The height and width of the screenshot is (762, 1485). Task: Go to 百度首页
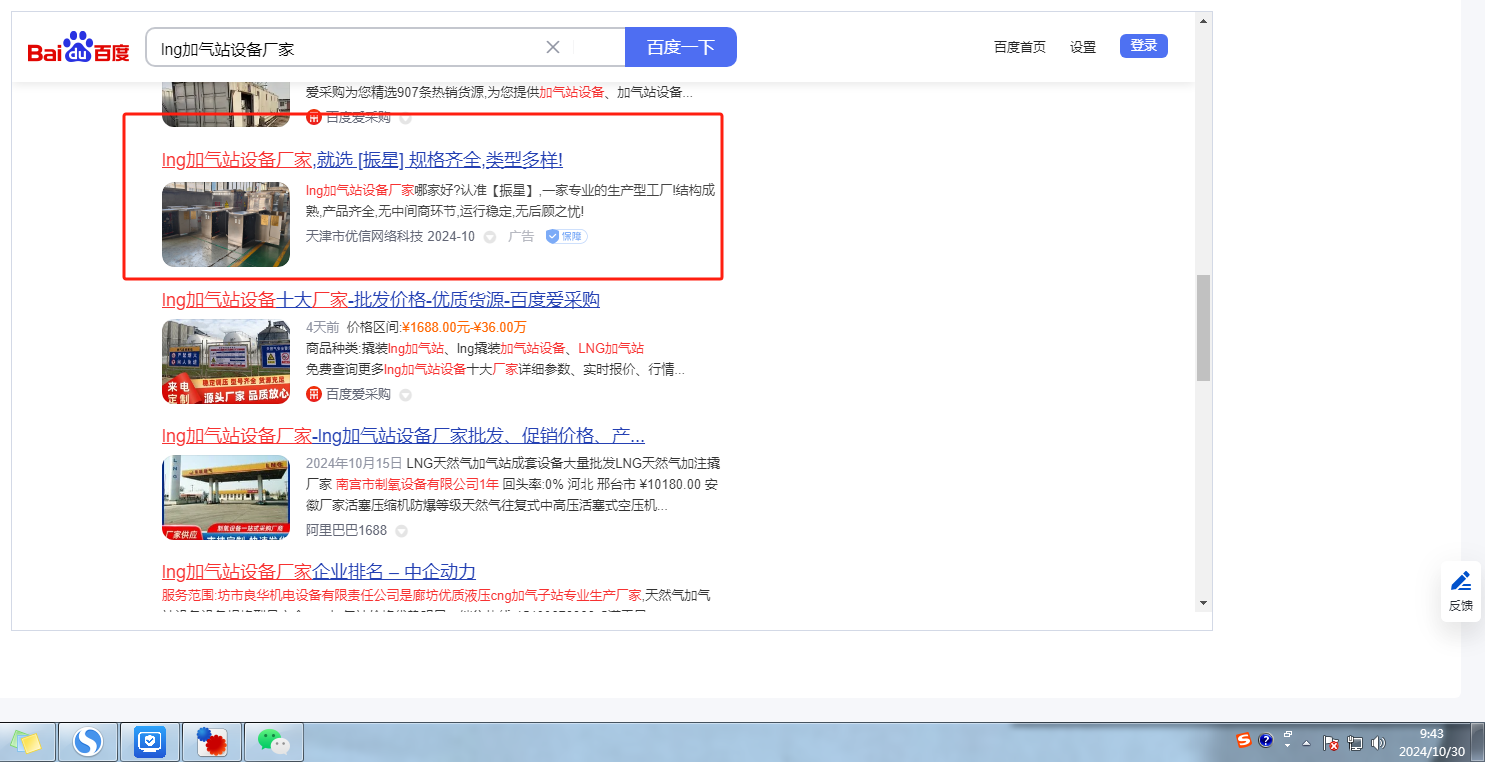point(1020,47)
